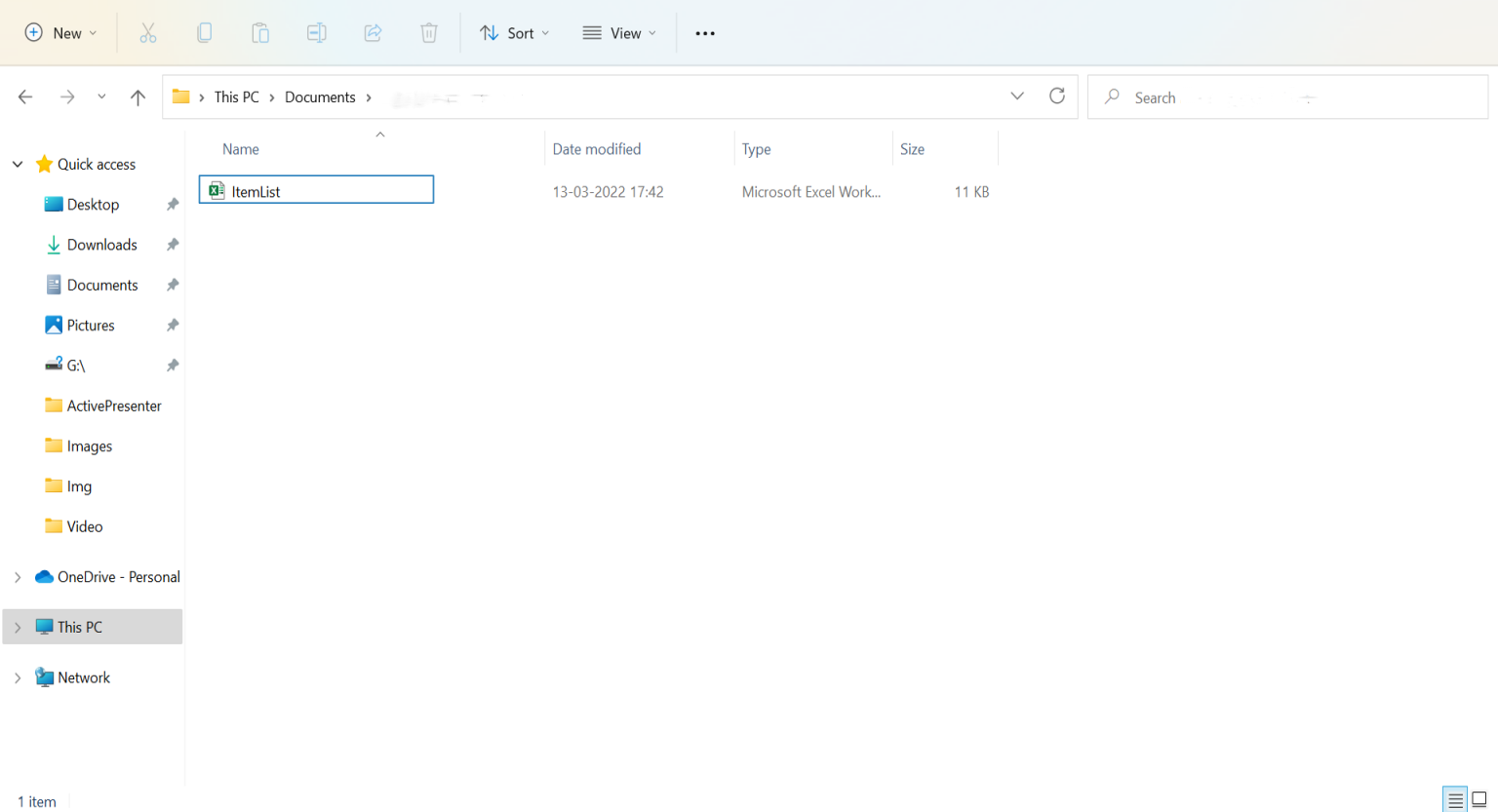Click the 13-03-2022 17:42 date cell

[609, 192]
